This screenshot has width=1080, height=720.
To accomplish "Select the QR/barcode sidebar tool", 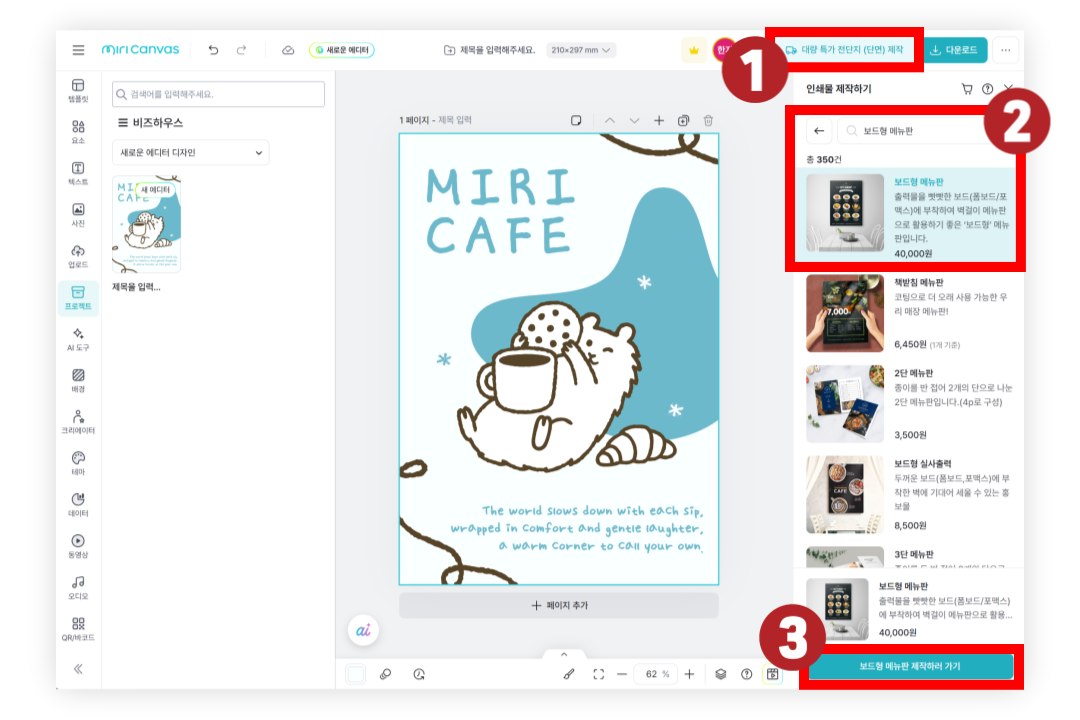I will pyautogui.click(x=78, y=628).
